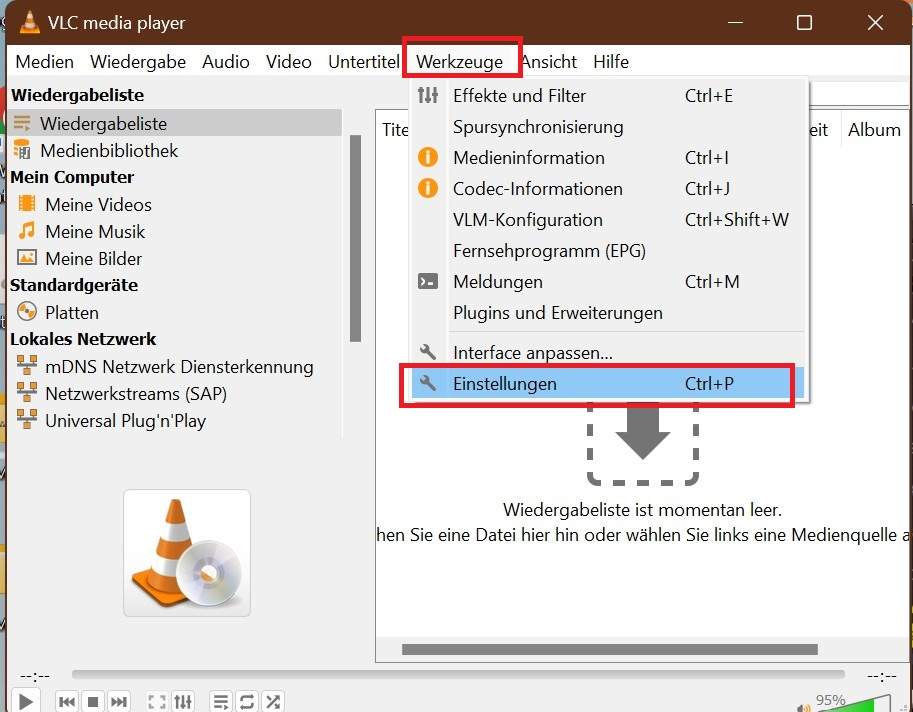
Task: Open the Video menu
Action: point(288,61)
